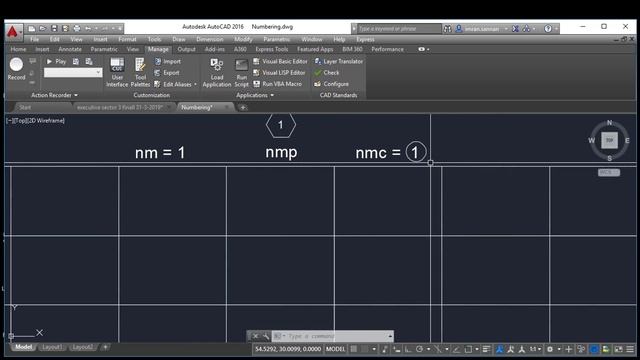Switch to the Layout1 tab

coord(52,347)
